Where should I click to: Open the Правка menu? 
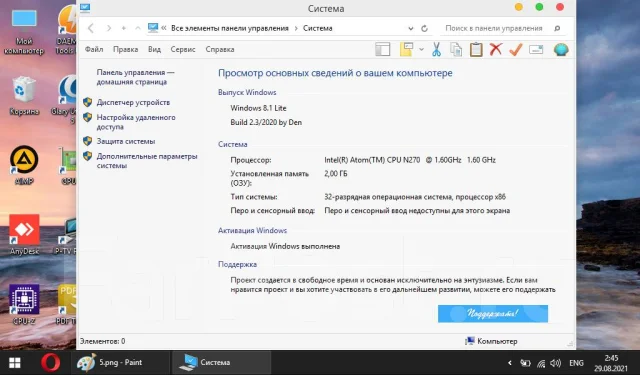point(125,49)
